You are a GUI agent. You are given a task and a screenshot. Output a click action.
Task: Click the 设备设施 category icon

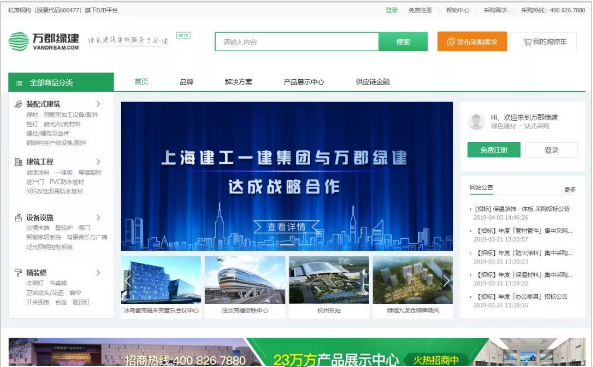pyautogui.click(x=18, y=218)
